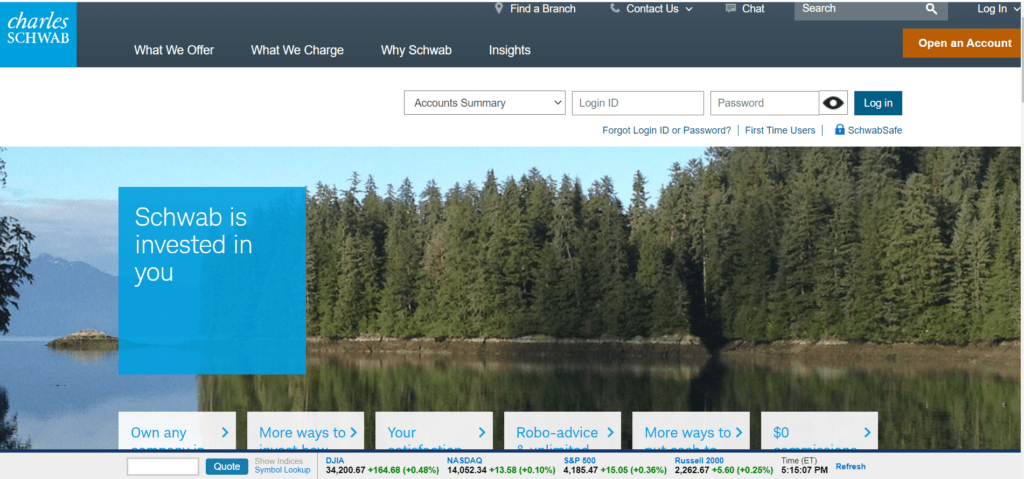Viewport: 1024px width, 479px height.
Task: Click the Quote button
Action: tap(227, 467)
